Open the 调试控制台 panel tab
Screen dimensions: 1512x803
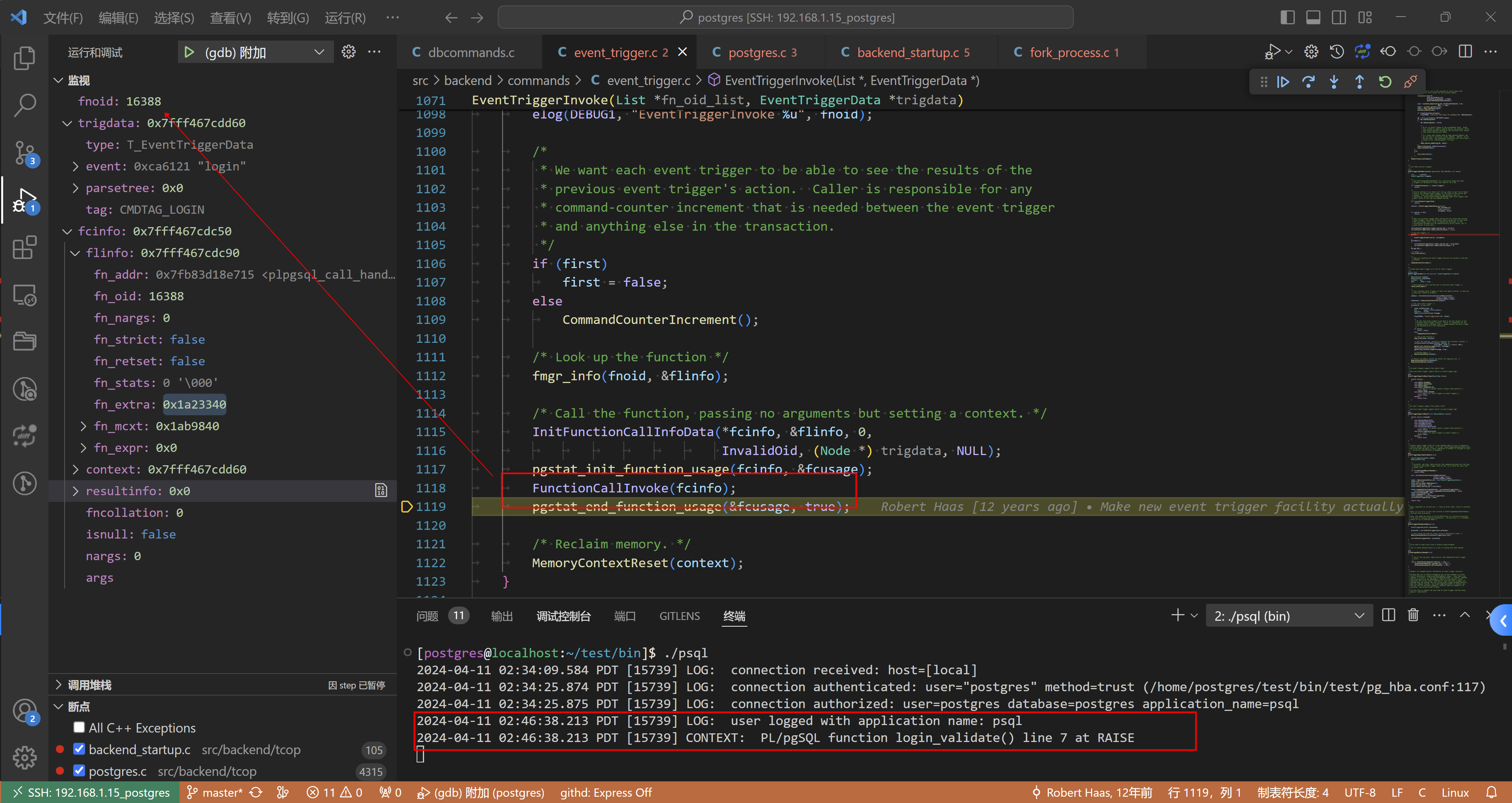(x=563, y=616)
